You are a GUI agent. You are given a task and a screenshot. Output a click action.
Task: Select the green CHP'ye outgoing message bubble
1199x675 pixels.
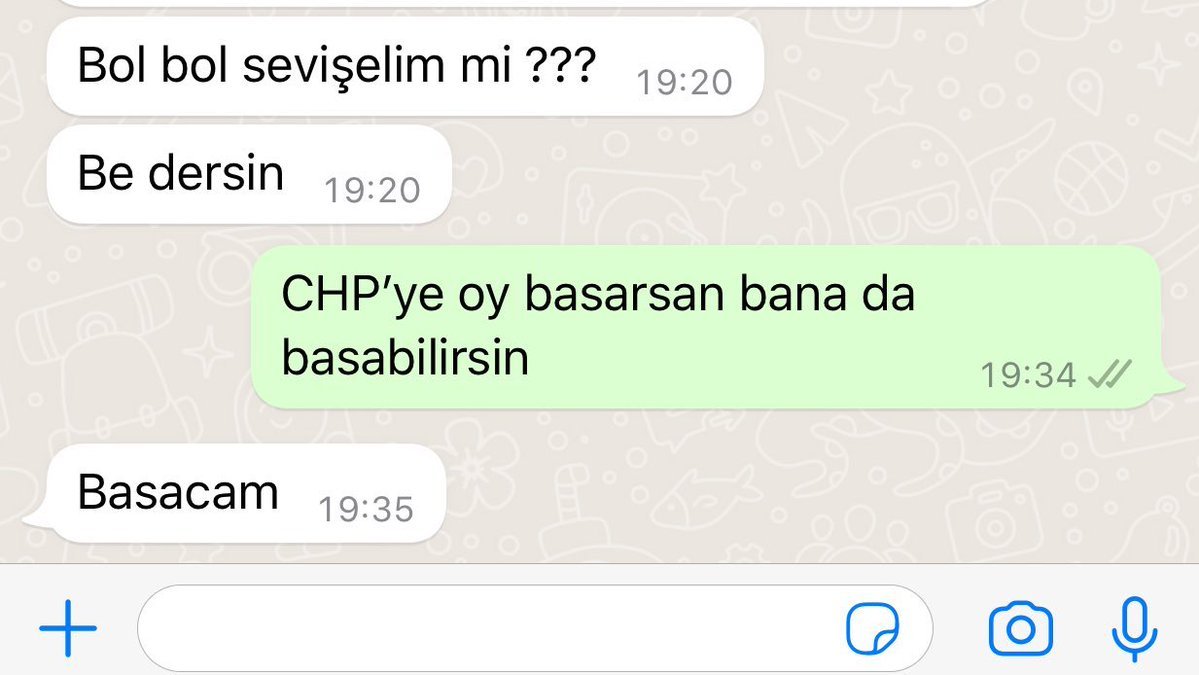click(706, 327)
